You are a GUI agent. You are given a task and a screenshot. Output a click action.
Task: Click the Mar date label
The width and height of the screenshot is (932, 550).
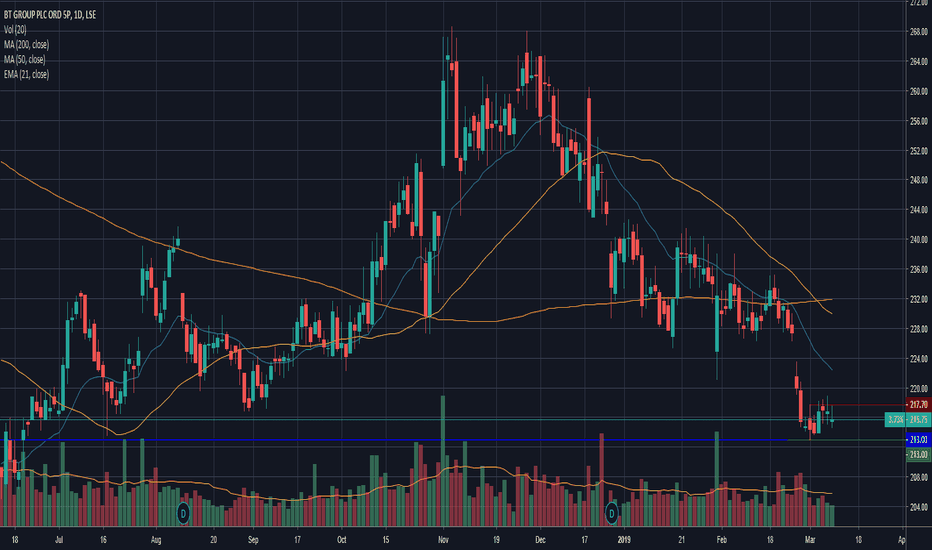[810, 540]
